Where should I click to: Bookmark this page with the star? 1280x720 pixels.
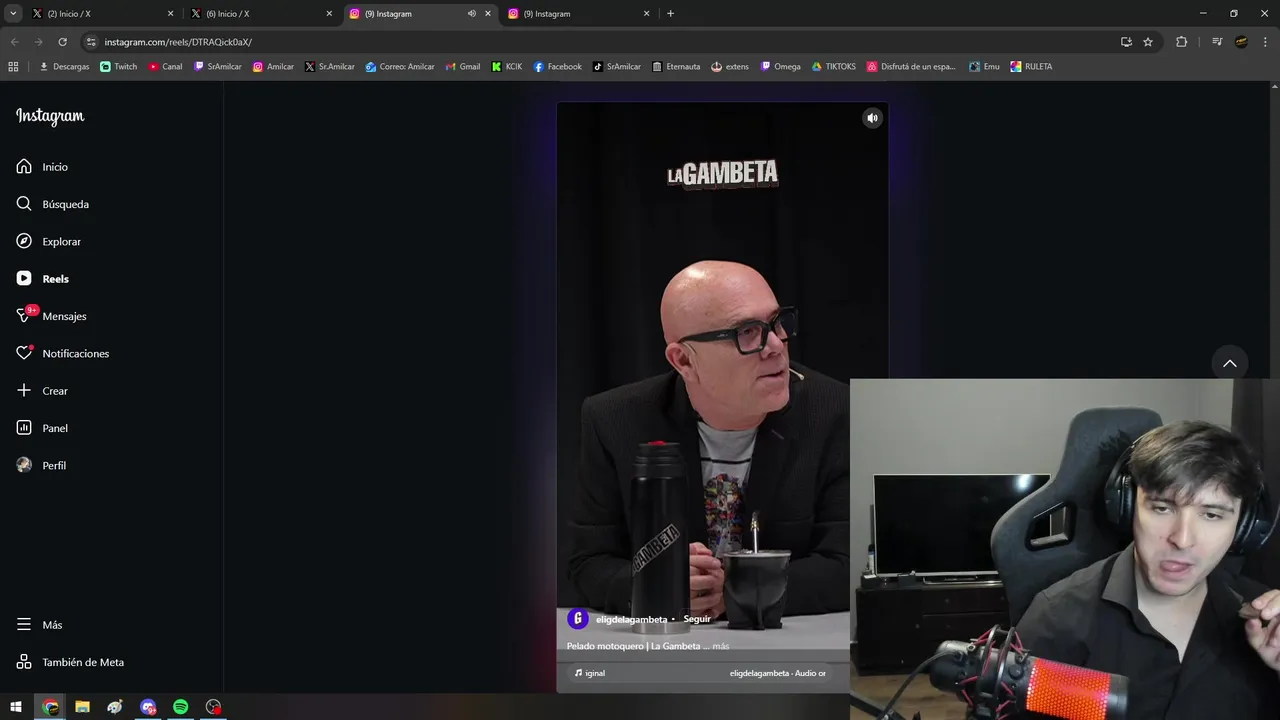(x=1148, y=42)
